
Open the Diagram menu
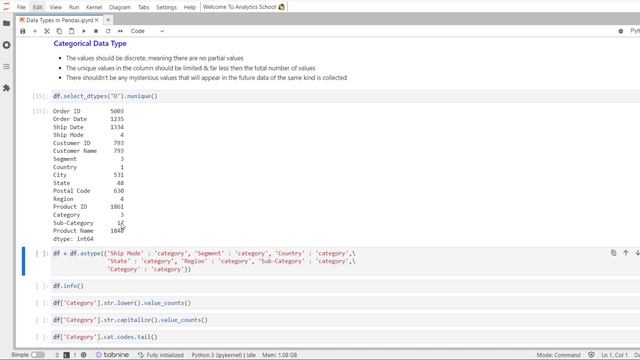click(x=120, y=7)
